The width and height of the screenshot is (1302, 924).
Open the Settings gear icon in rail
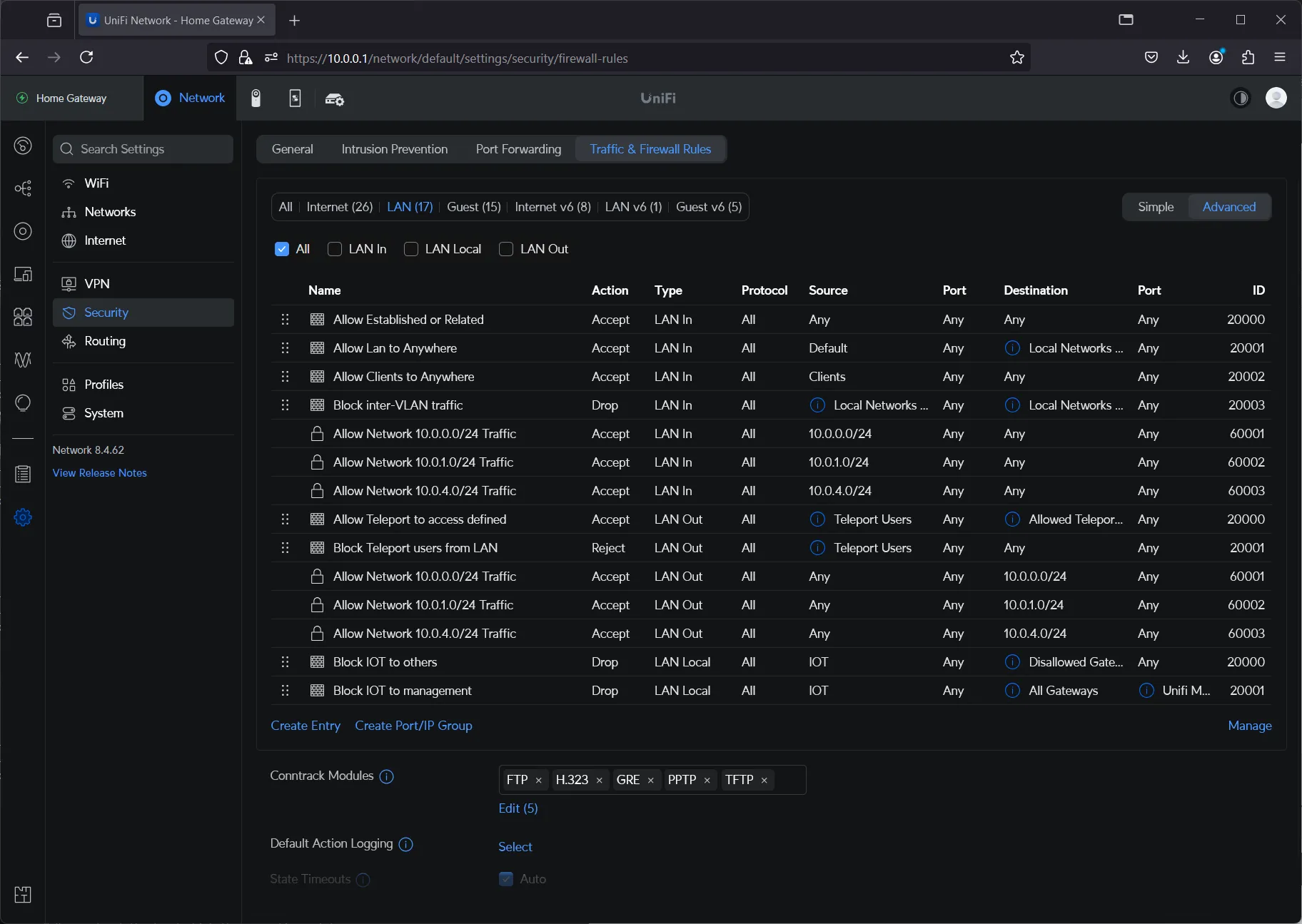pos(23,517)
